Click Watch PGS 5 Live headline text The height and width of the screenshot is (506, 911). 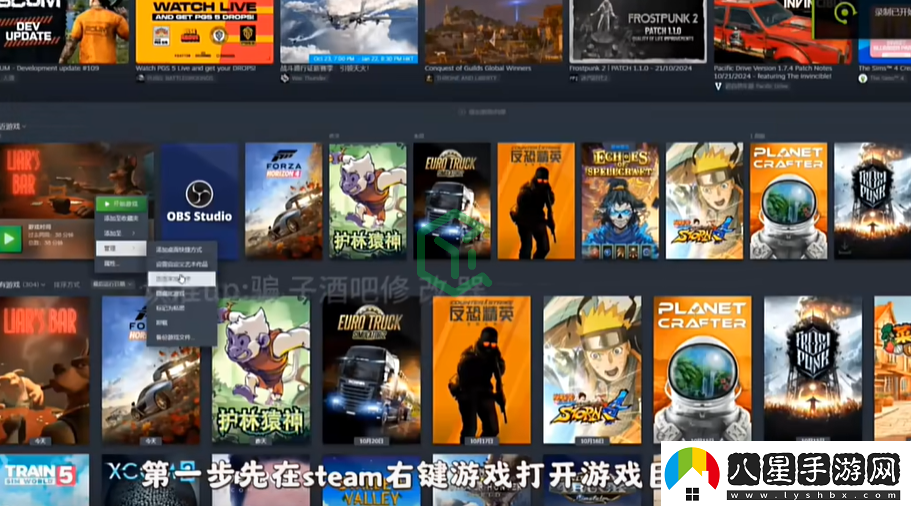click(x=196, y=68)
